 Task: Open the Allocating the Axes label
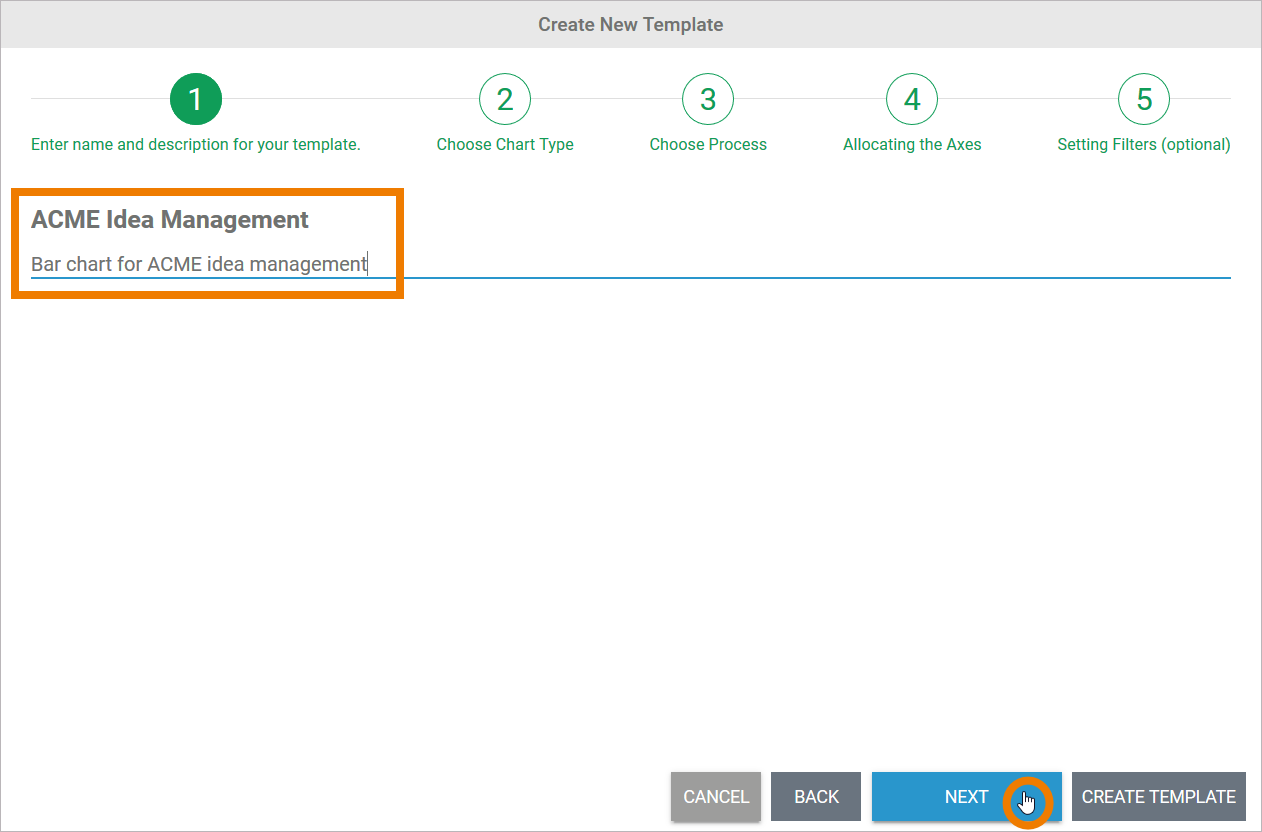coord(912,144)
